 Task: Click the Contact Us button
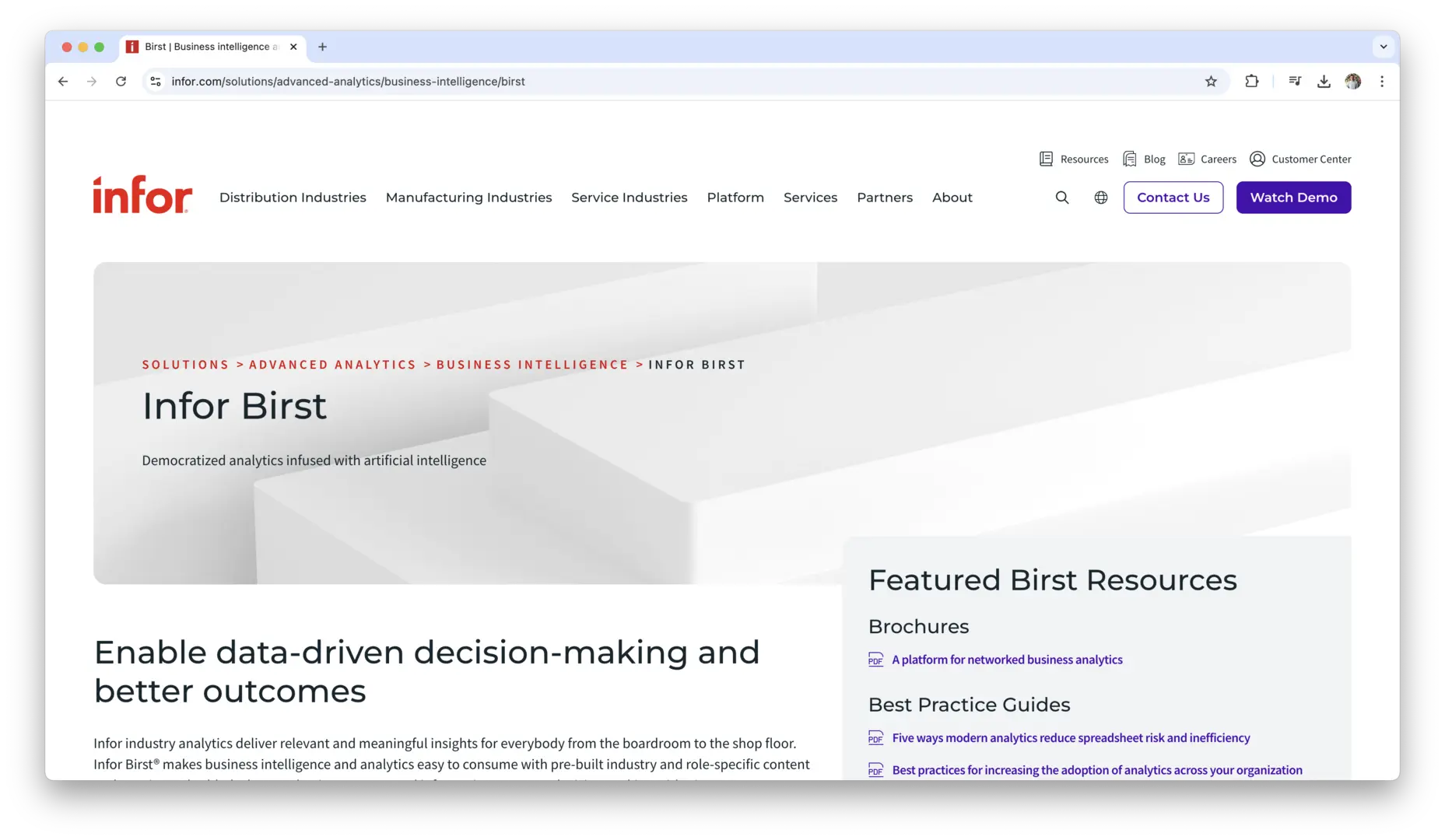click(1173, 198)
